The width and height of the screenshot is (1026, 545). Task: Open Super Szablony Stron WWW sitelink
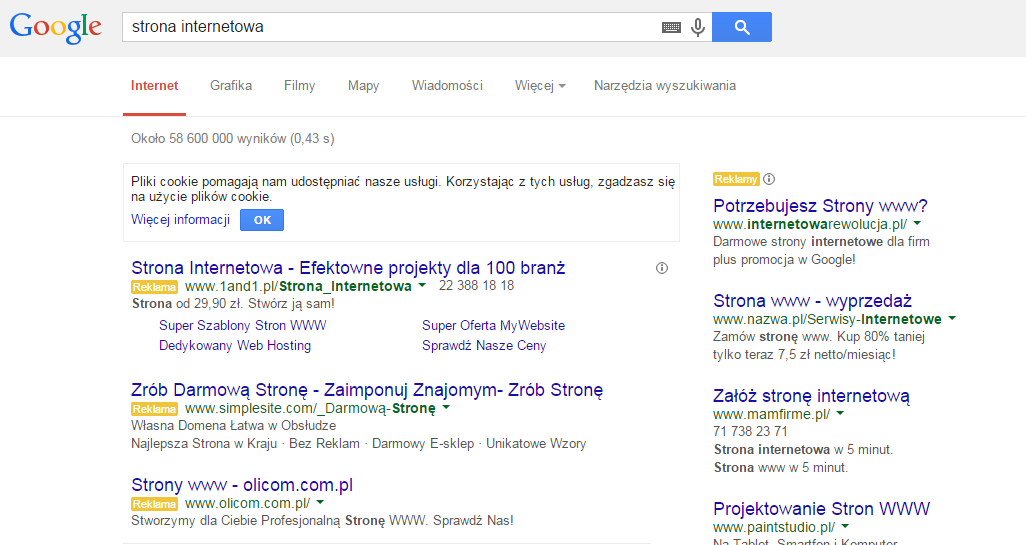(242, 326)
